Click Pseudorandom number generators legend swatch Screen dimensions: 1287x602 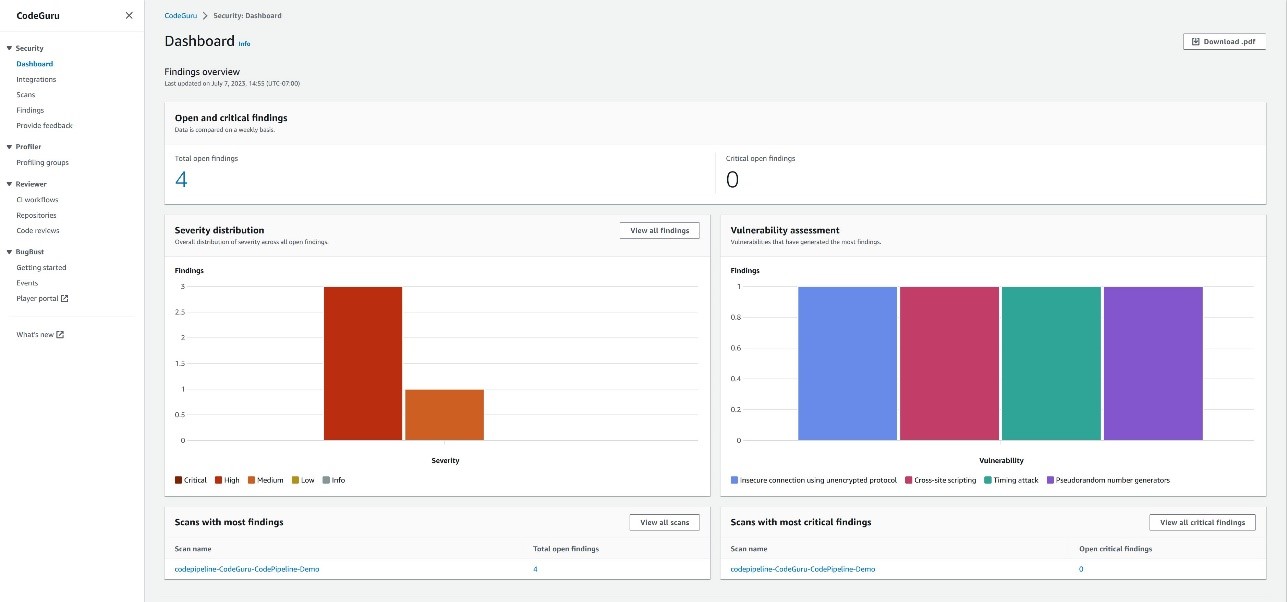point(1050,480)
